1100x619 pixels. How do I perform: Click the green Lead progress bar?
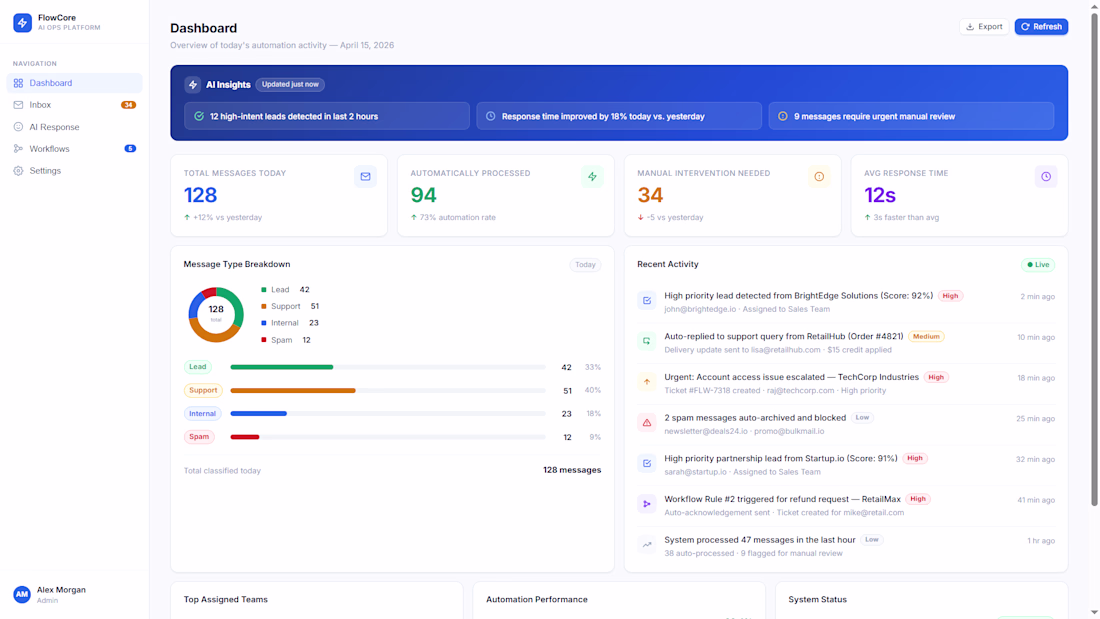click(281, 367)
